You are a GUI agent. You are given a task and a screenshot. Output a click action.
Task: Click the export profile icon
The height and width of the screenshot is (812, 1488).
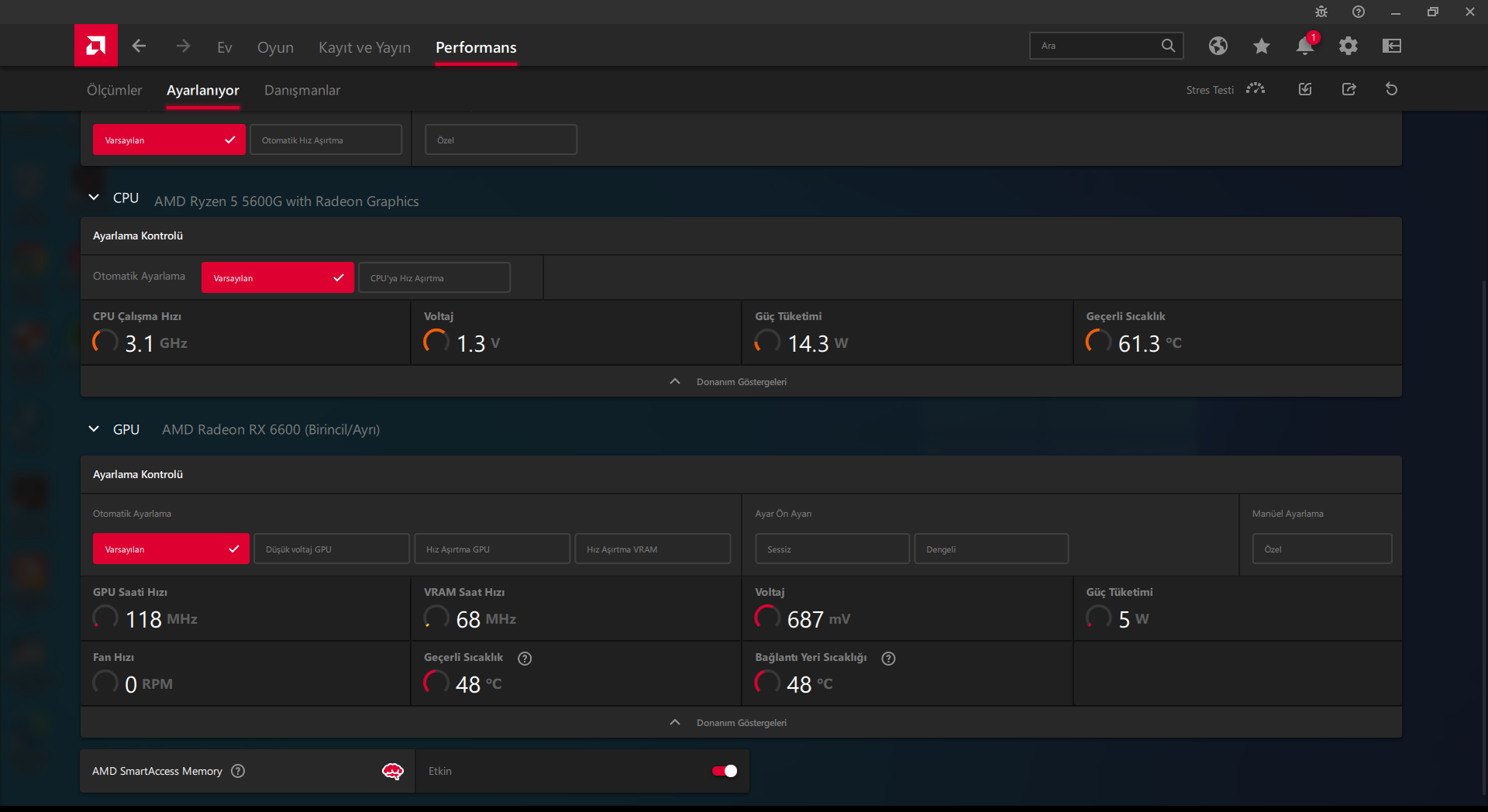(x=1349, y=89)
